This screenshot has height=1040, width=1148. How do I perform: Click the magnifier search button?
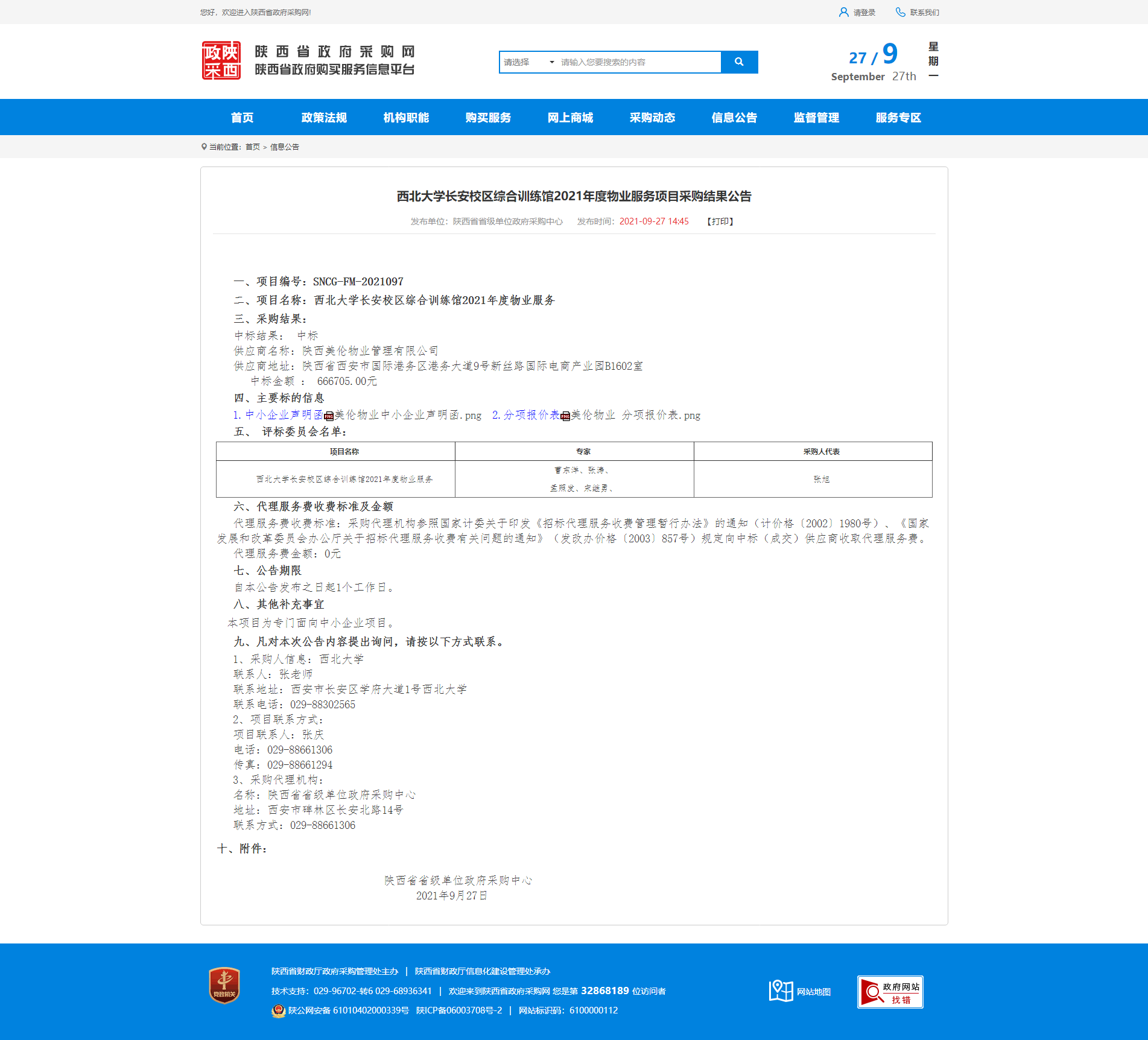click(739, 62)
